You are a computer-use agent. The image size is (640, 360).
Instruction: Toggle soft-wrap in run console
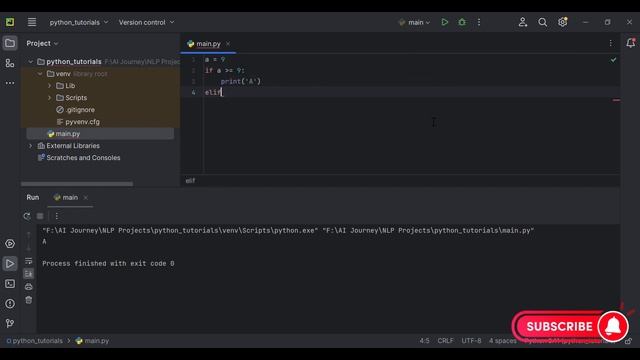(29, 261)
